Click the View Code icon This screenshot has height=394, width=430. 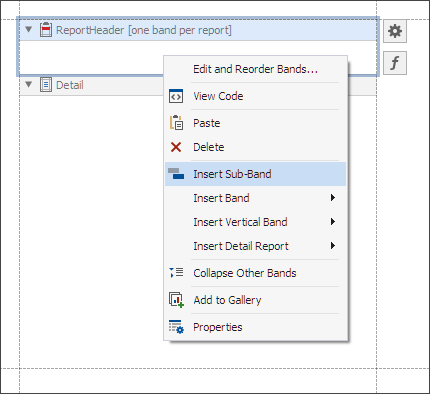pyautogui.click(x=176, y=96)
